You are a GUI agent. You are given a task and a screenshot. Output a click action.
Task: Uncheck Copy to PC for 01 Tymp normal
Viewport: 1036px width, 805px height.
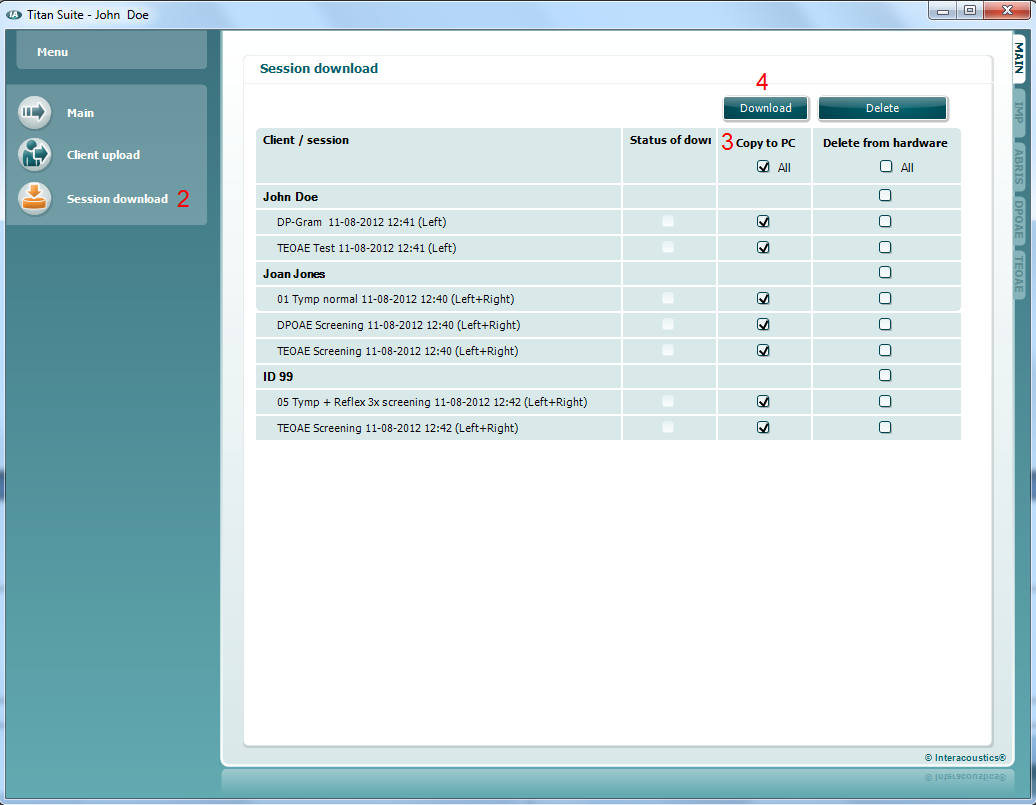(763, 299)
